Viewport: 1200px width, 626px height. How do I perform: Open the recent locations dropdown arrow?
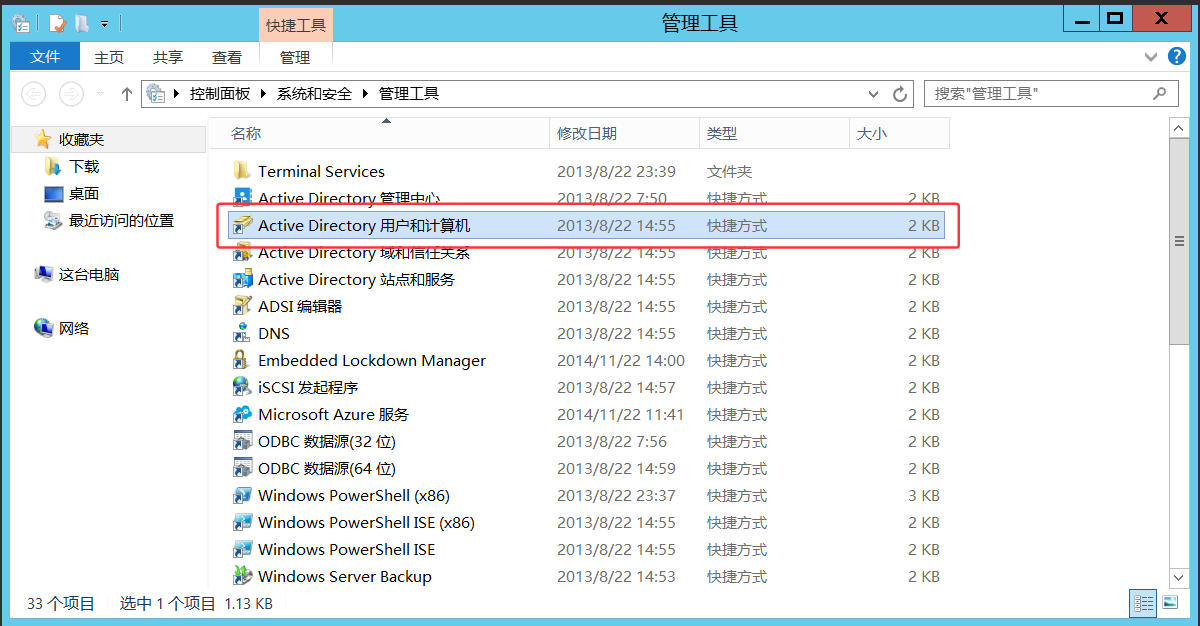pos(100,94)
